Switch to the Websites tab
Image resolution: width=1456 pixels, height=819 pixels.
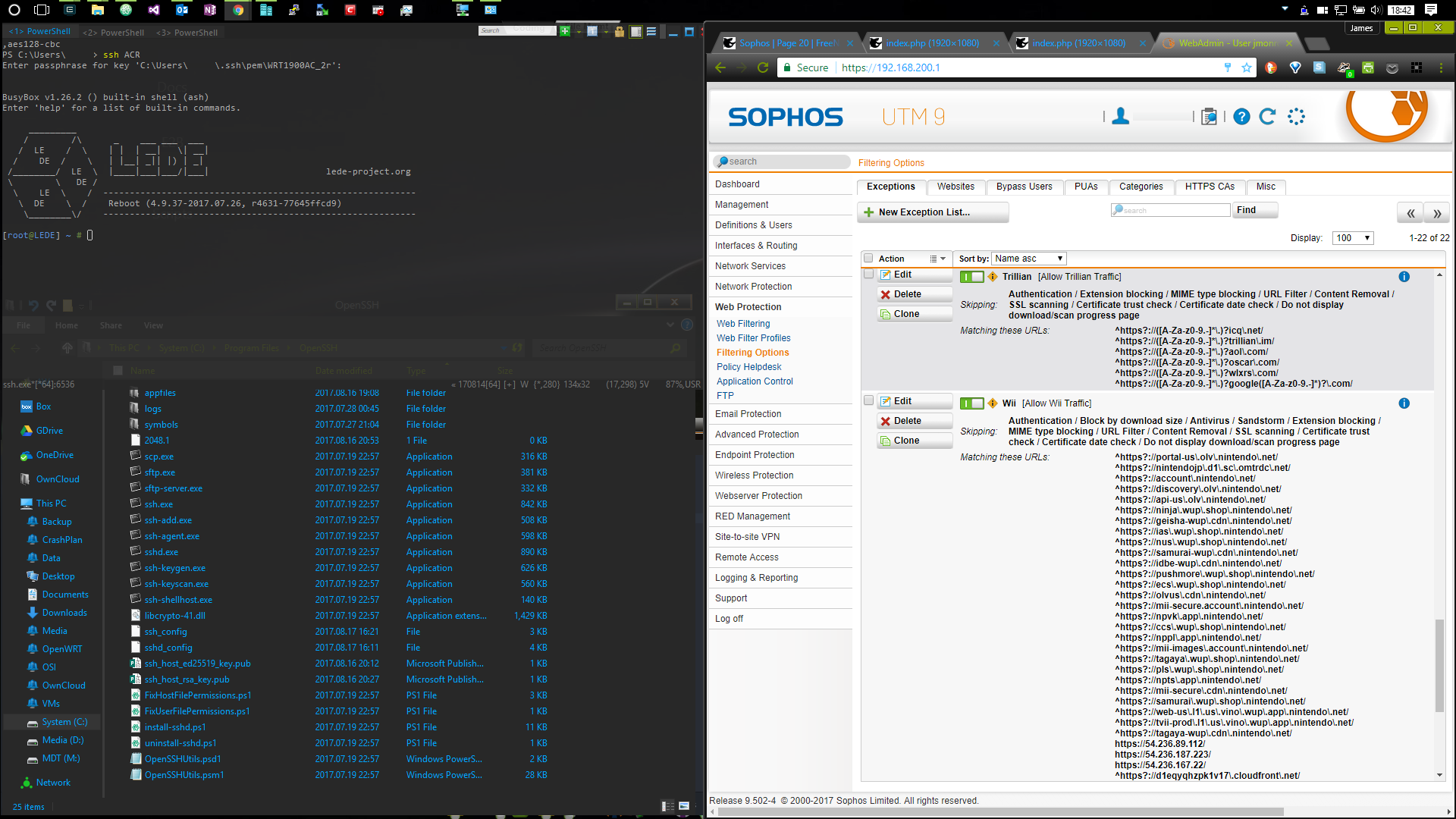point(955,187)
